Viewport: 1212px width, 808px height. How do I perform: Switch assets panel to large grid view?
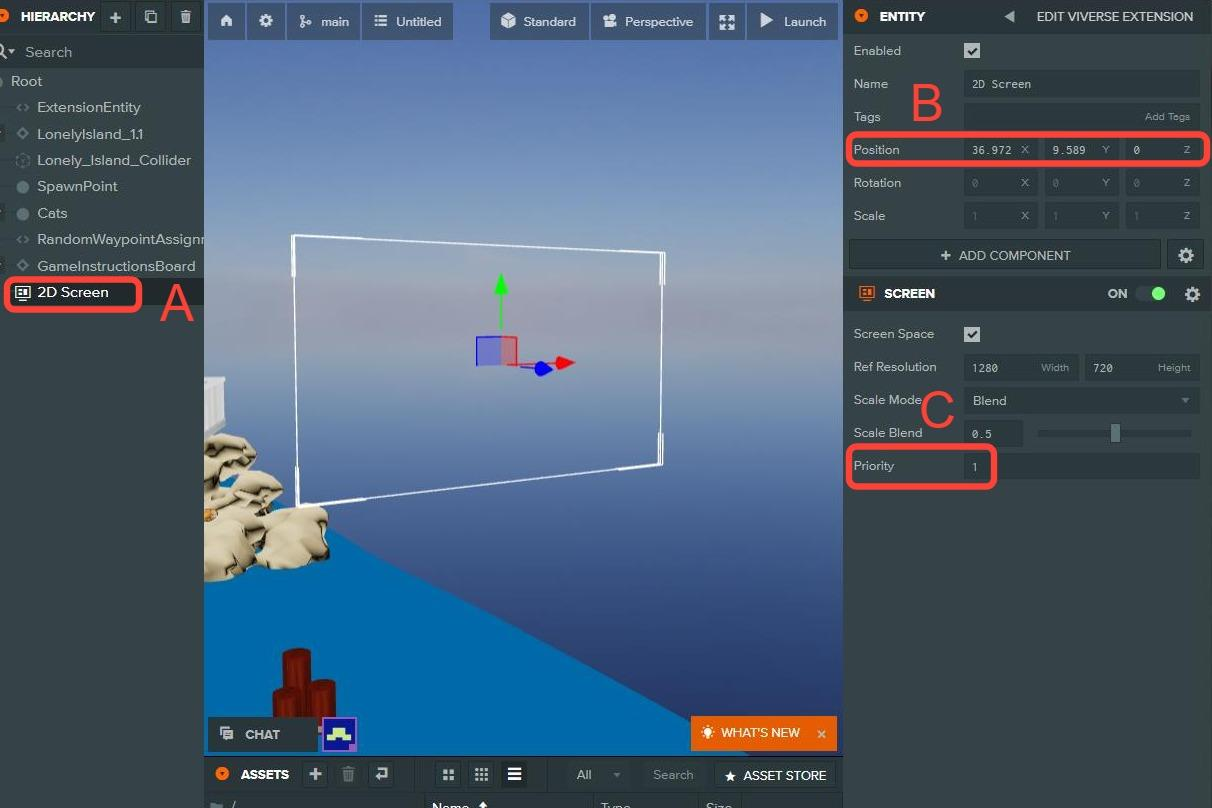point(448,774)
